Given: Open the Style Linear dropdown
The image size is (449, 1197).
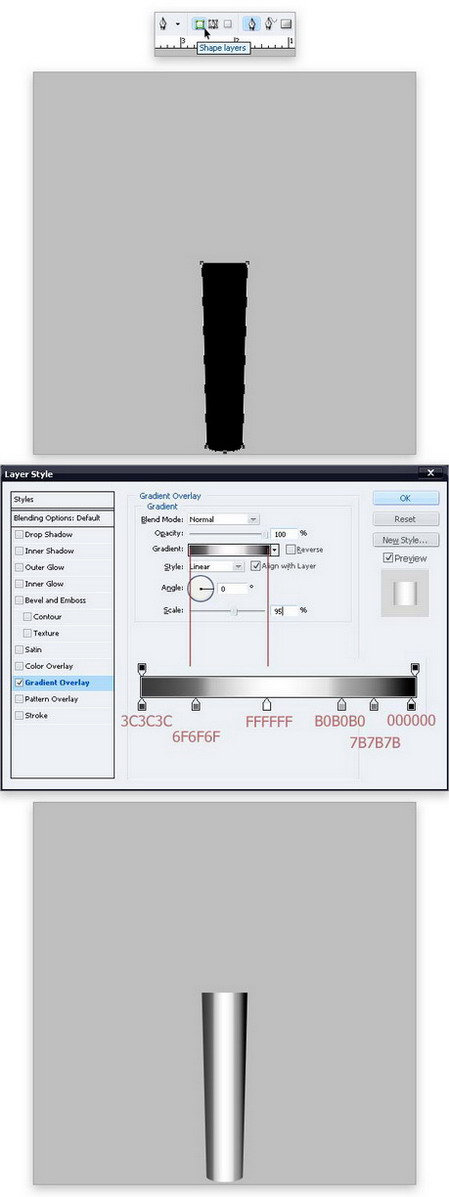Looking at the screenshot, I should tap(216, 566).
